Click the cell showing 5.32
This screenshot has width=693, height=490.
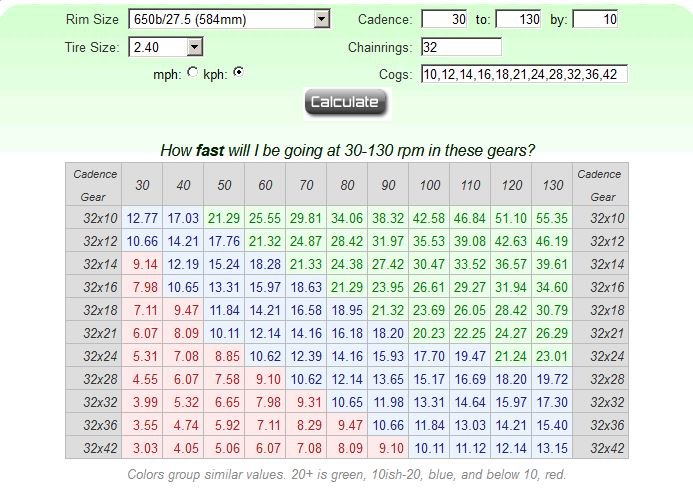[x=183, y=402]
